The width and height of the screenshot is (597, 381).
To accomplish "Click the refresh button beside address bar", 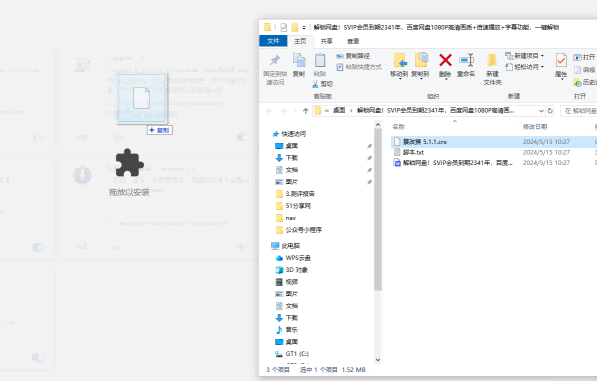I will click(550, 111).
